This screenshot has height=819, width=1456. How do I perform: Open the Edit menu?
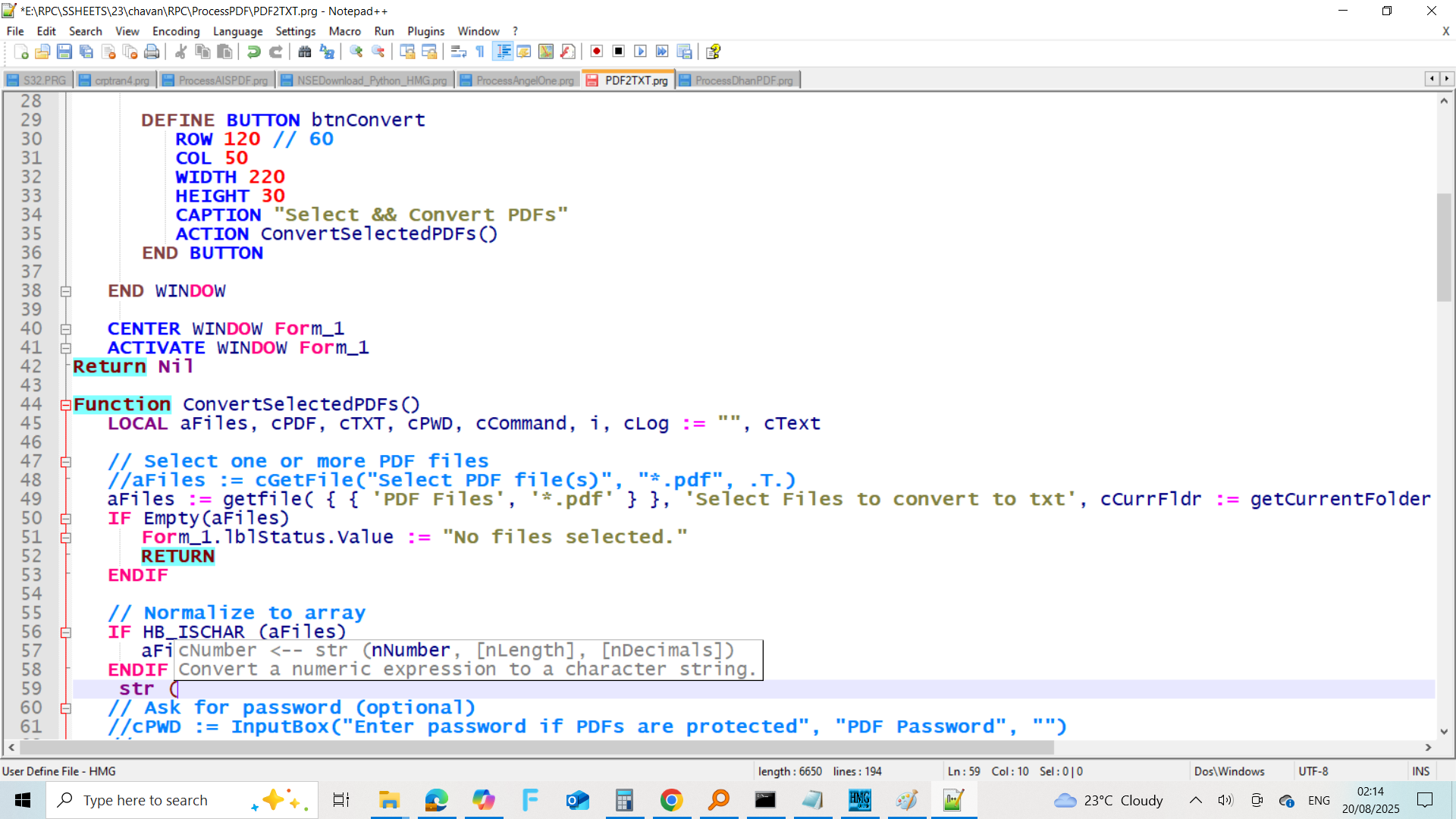coord(46,31)
